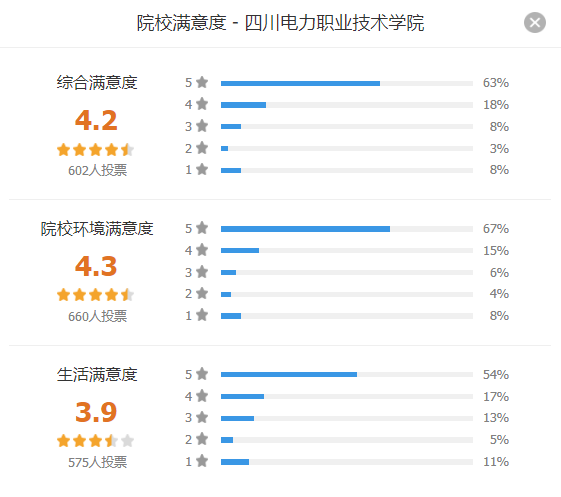Click the 4-star icon in 综合满意度
Screen dimensions: 561x497
202,104
